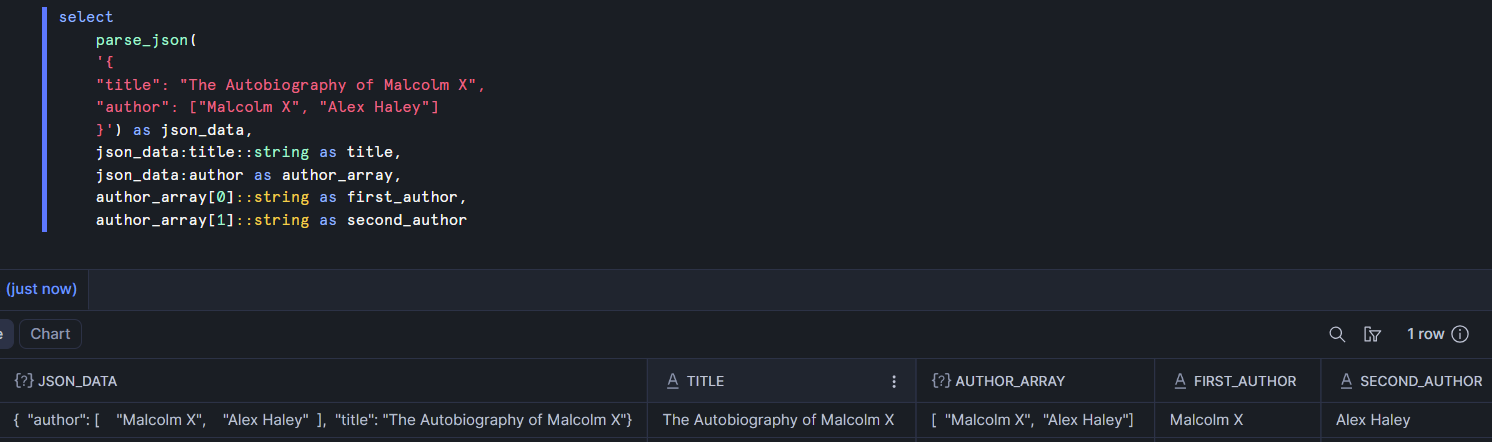This screenshot has height=442, width=1492.
Task: Click the row count info icon
Action: click(1460, 334)
